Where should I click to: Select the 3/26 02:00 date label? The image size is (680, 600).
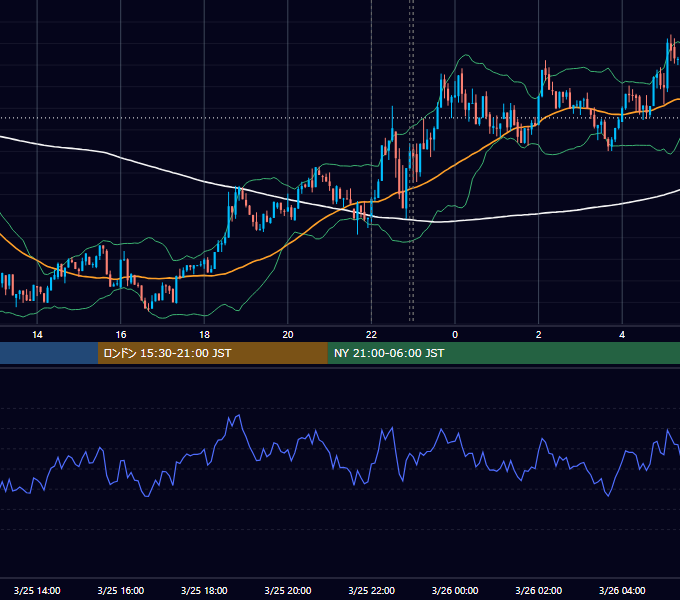tap(539, 590)
